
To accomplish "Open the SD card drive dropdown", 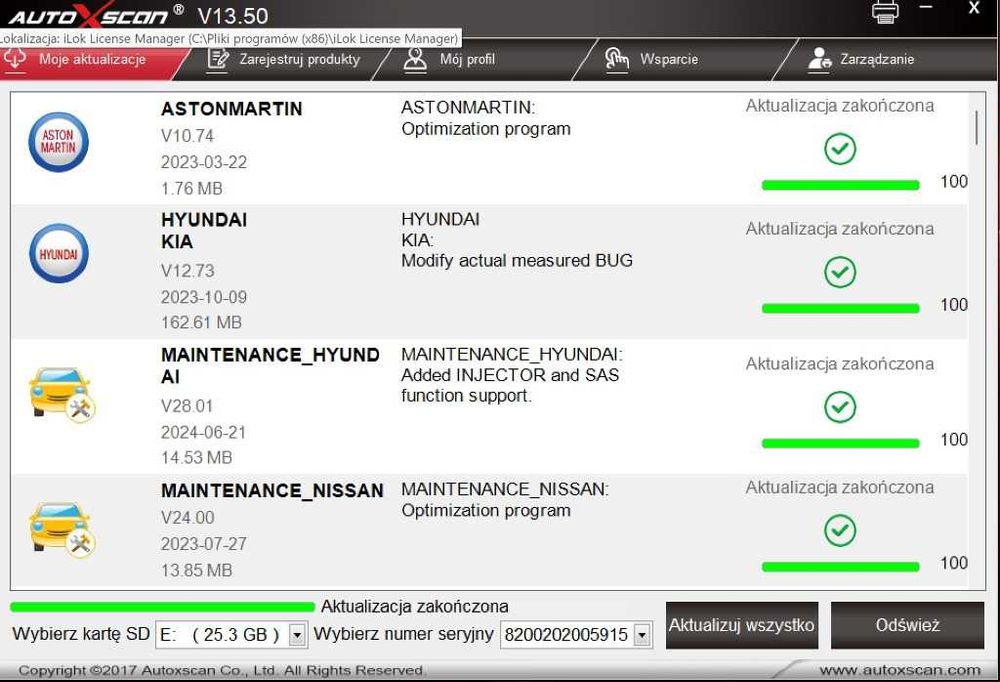I will click(297, 635).
